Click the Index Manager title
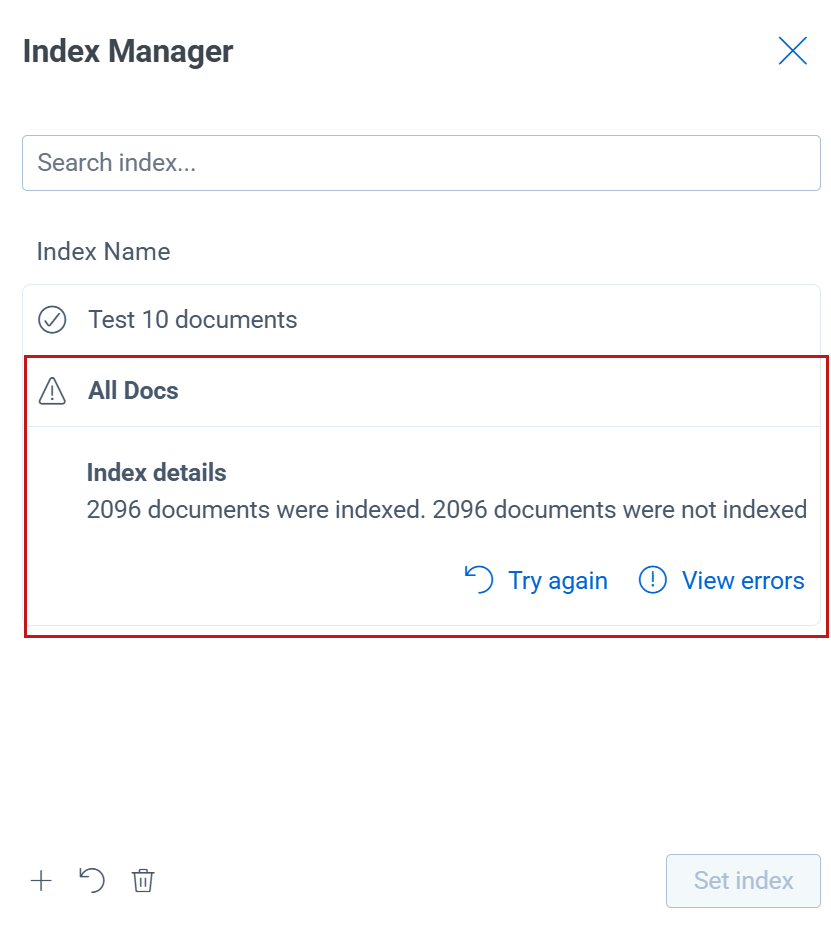831x936 pixels. point(128,50)
